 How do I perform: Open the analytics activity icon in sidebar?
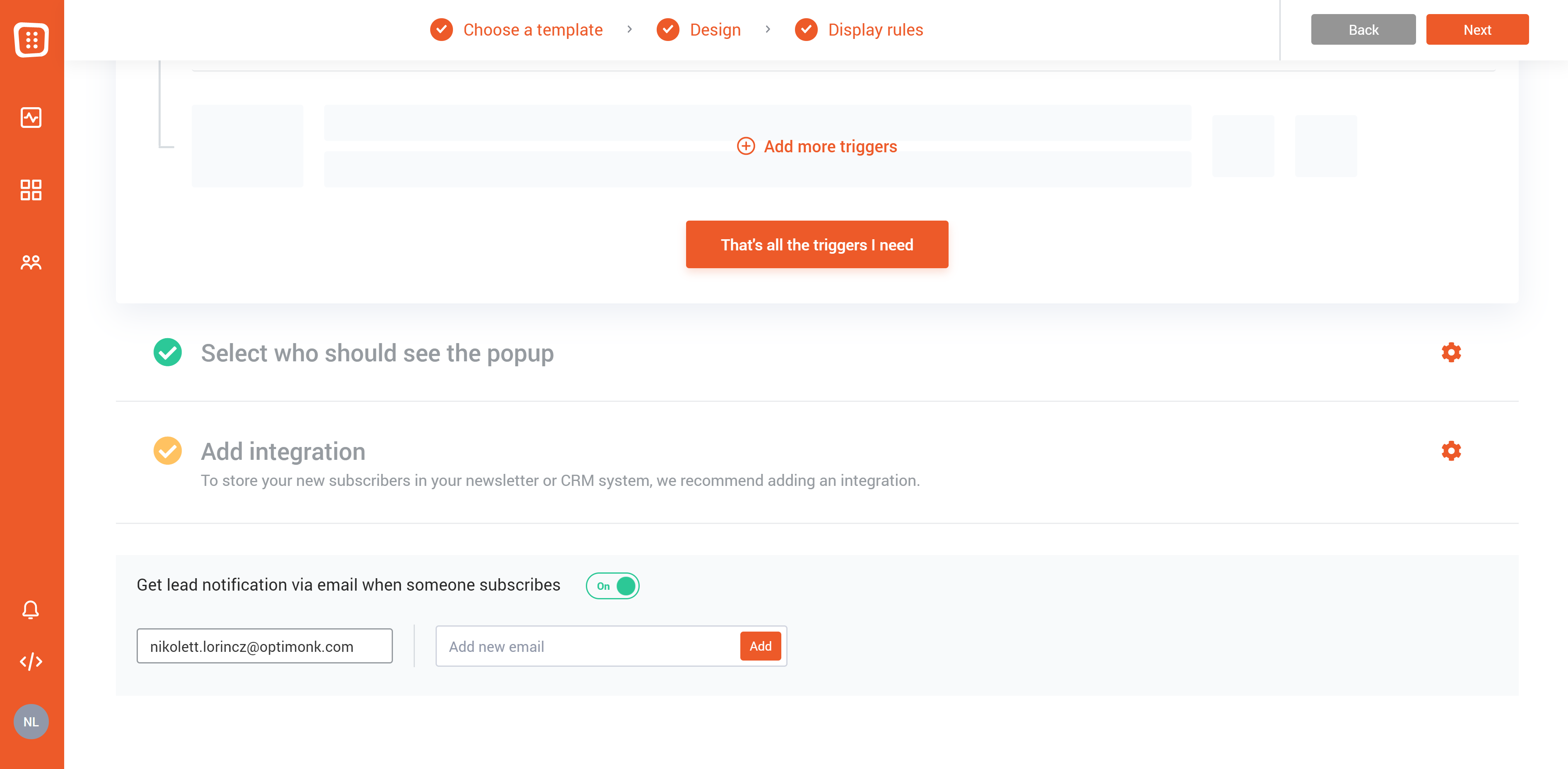(31, 118)
